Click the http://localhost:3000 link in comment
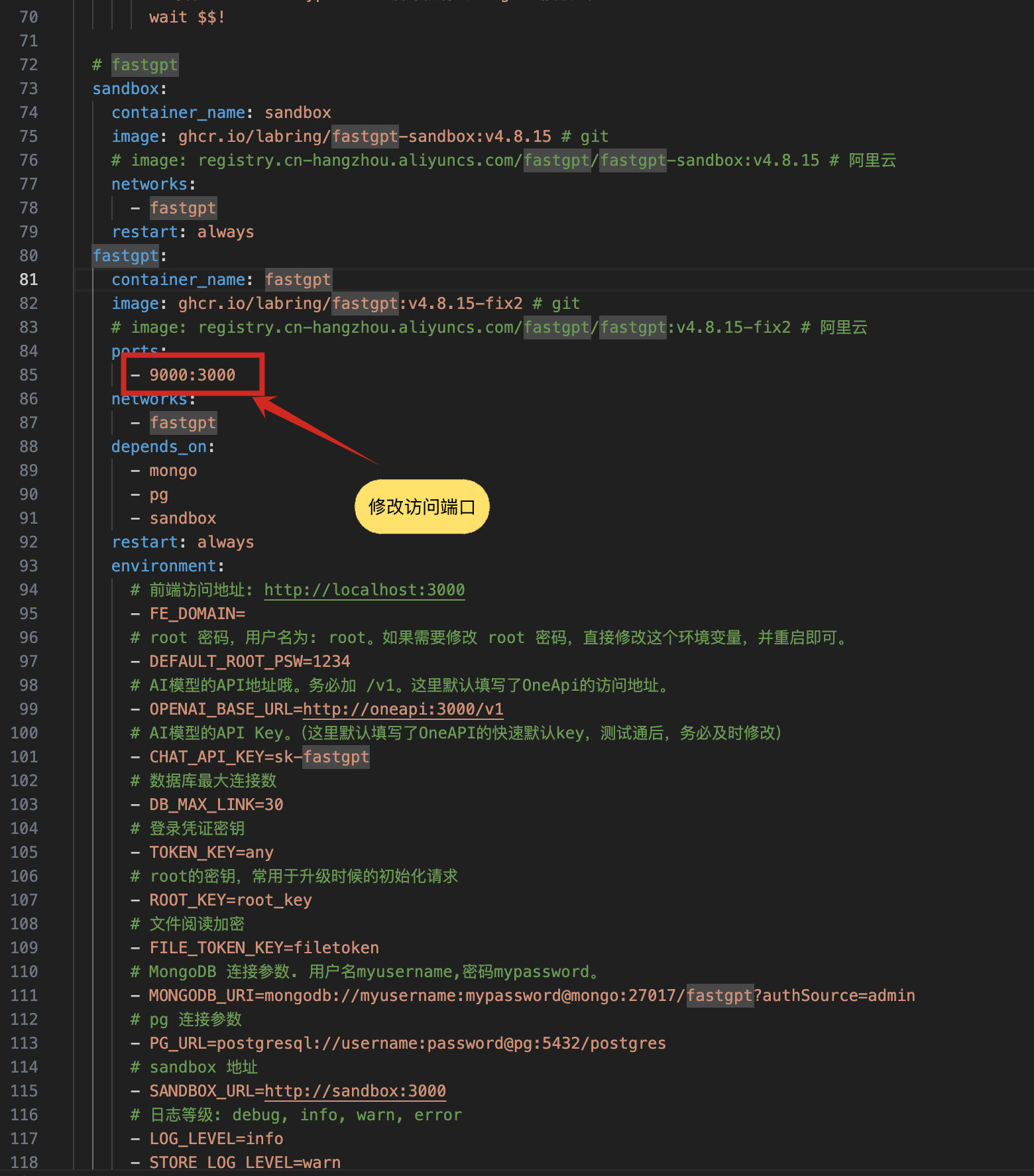Screen dimensions: 1034x1176 tap(365, 590)
